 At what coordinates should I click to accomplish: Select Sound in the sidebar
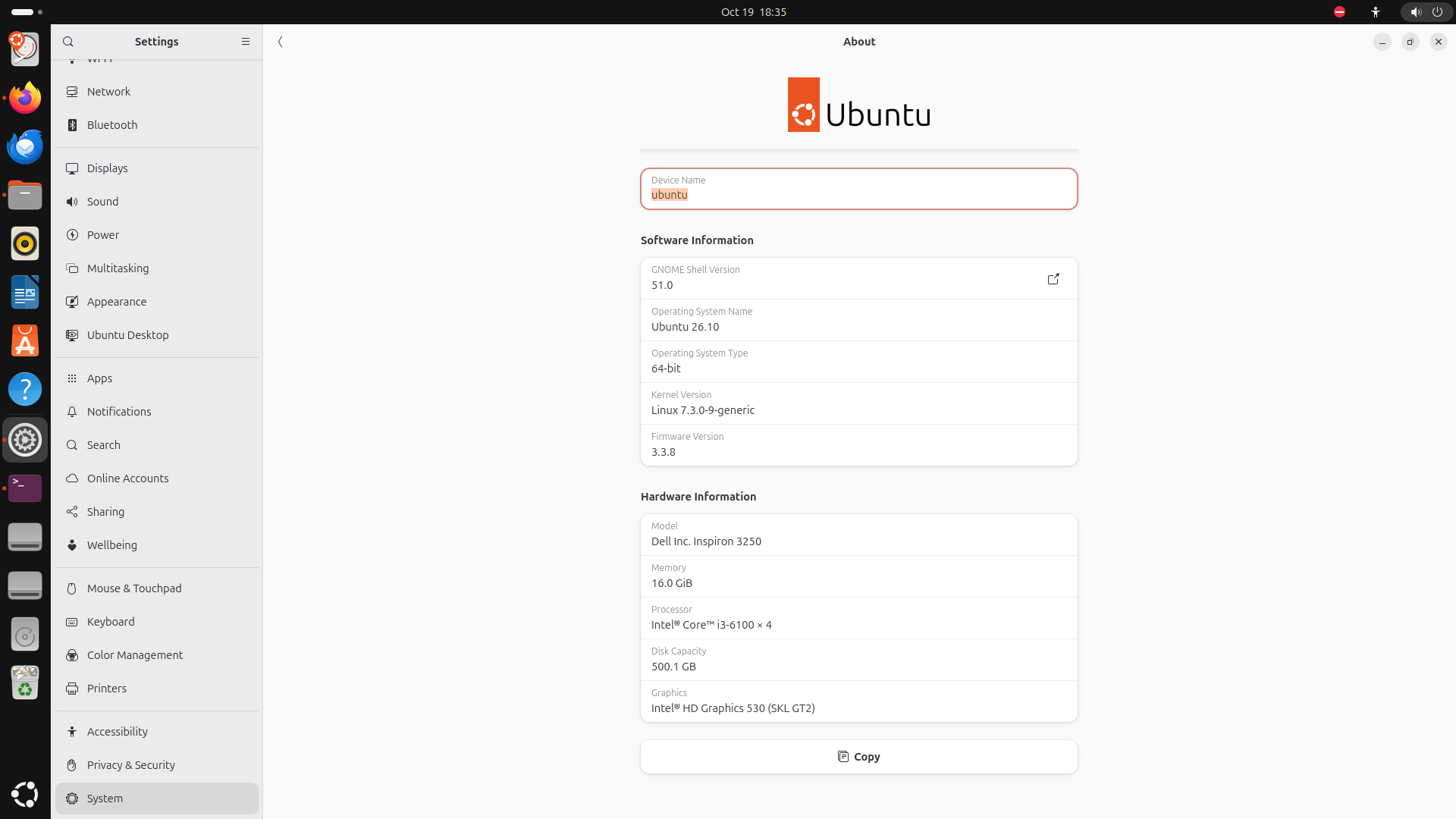coord(157,202)
